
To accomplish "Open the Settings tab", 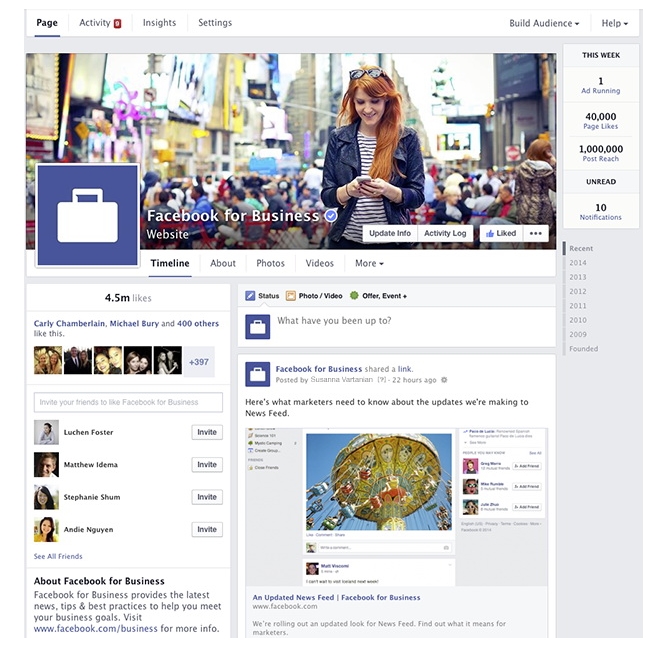I will tap(215, 23).
